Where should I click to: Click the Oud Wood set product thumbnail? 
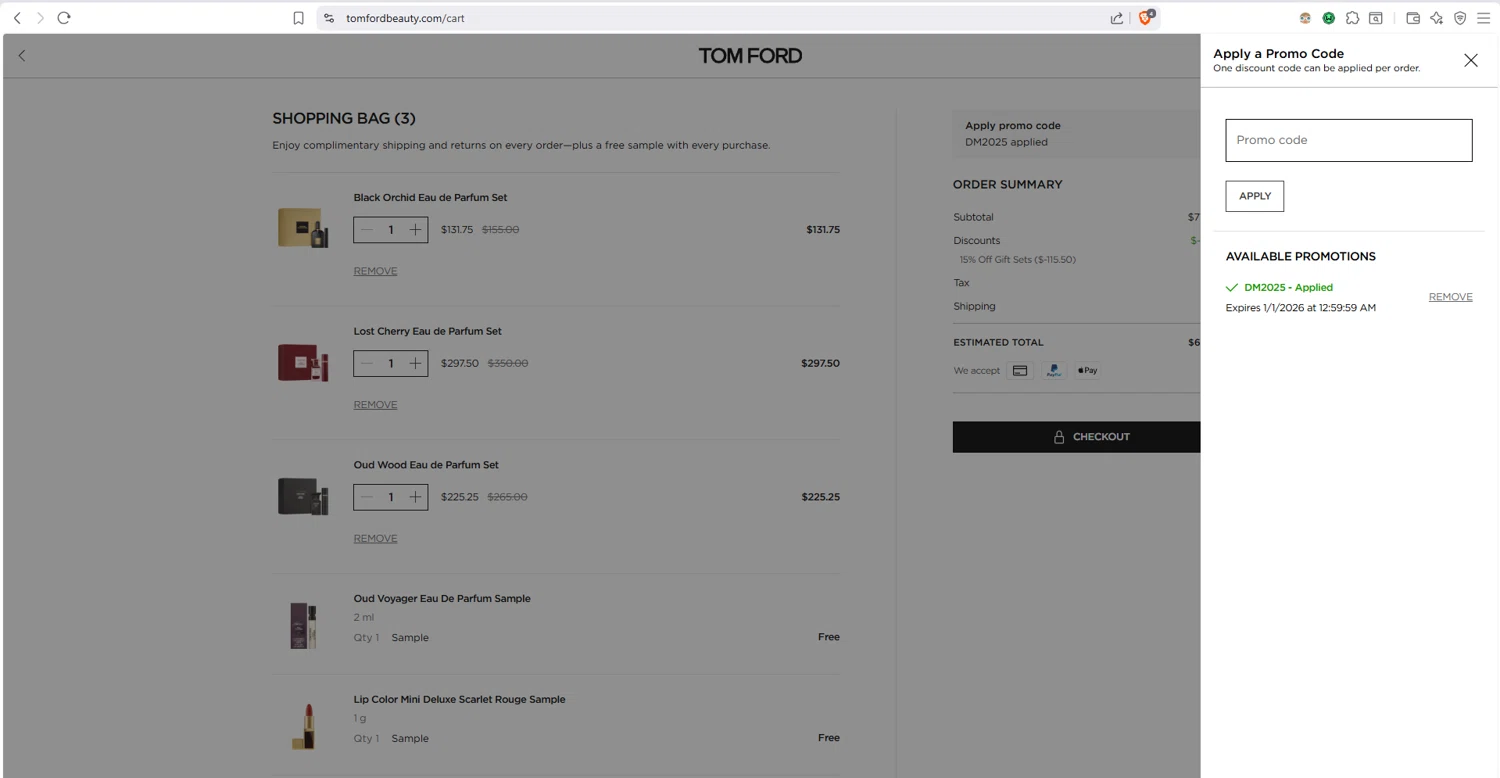pyautogui.click(x=303, y=496)
